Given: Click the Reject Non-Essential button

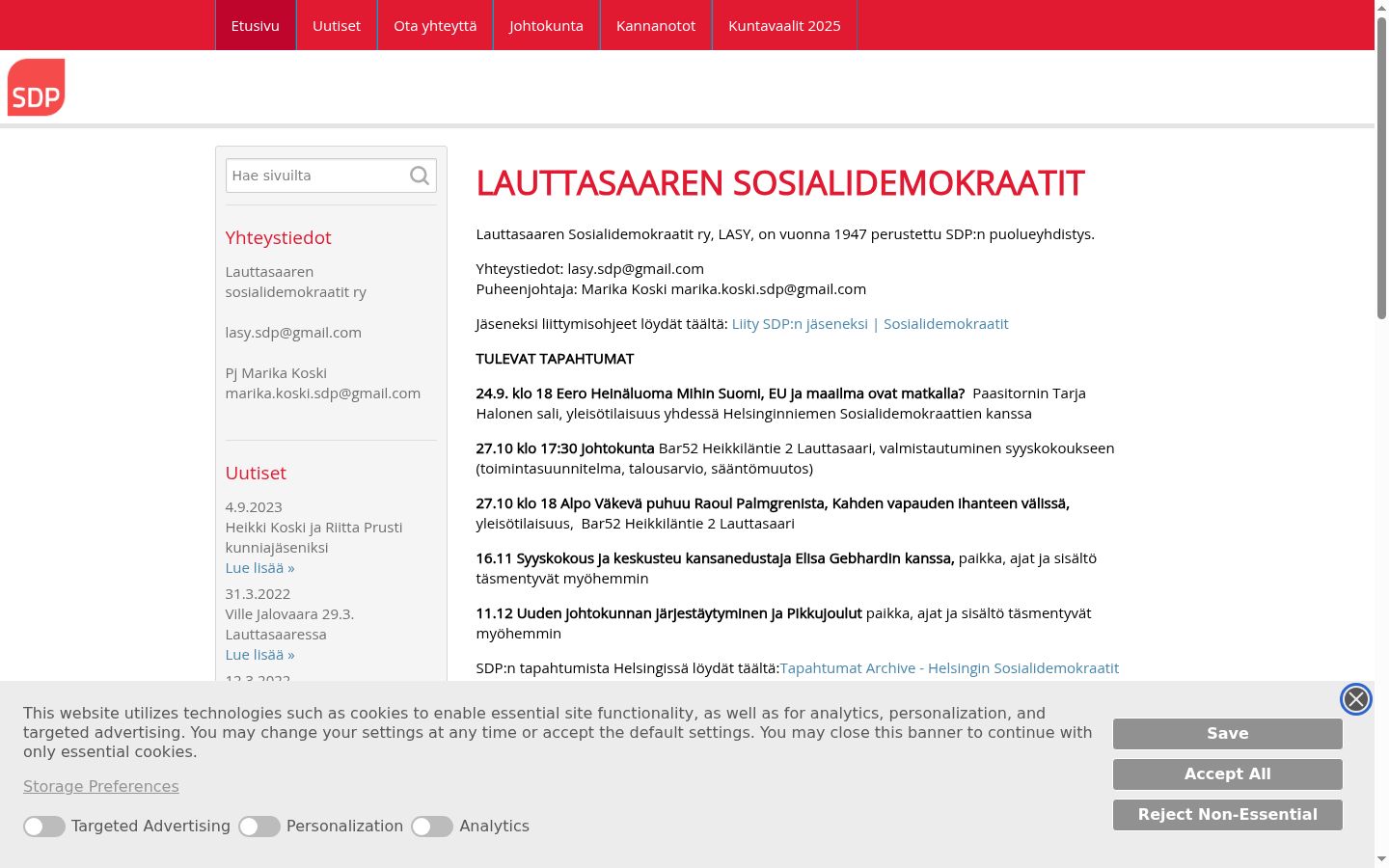Looking at the screenshot, I should click(1228, 815).
